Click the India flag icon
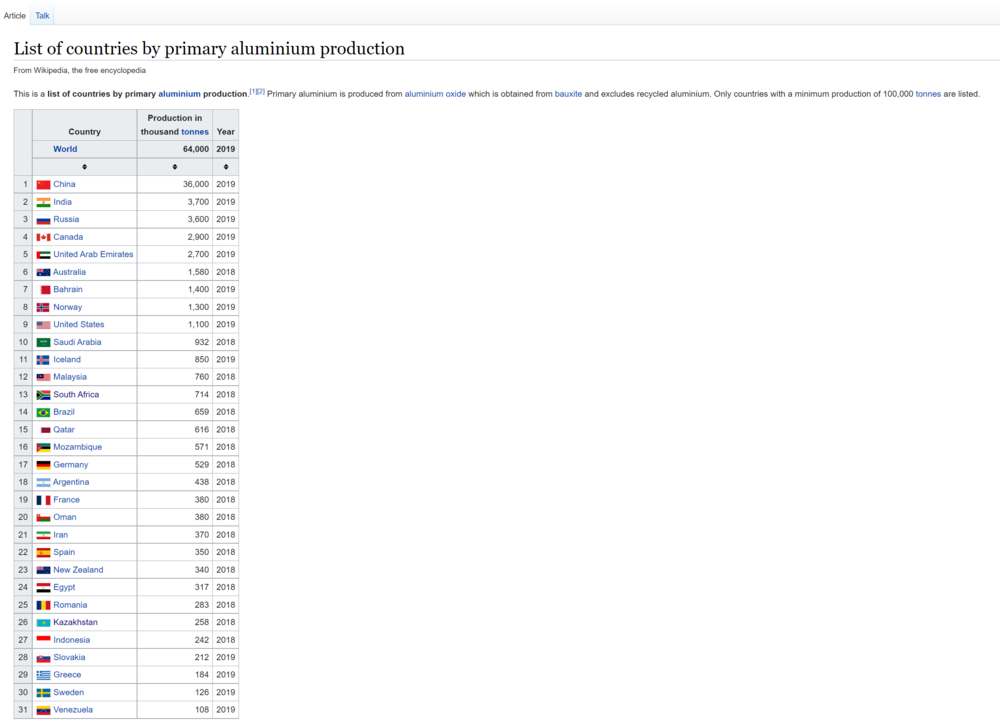 [x=44, y=201]
